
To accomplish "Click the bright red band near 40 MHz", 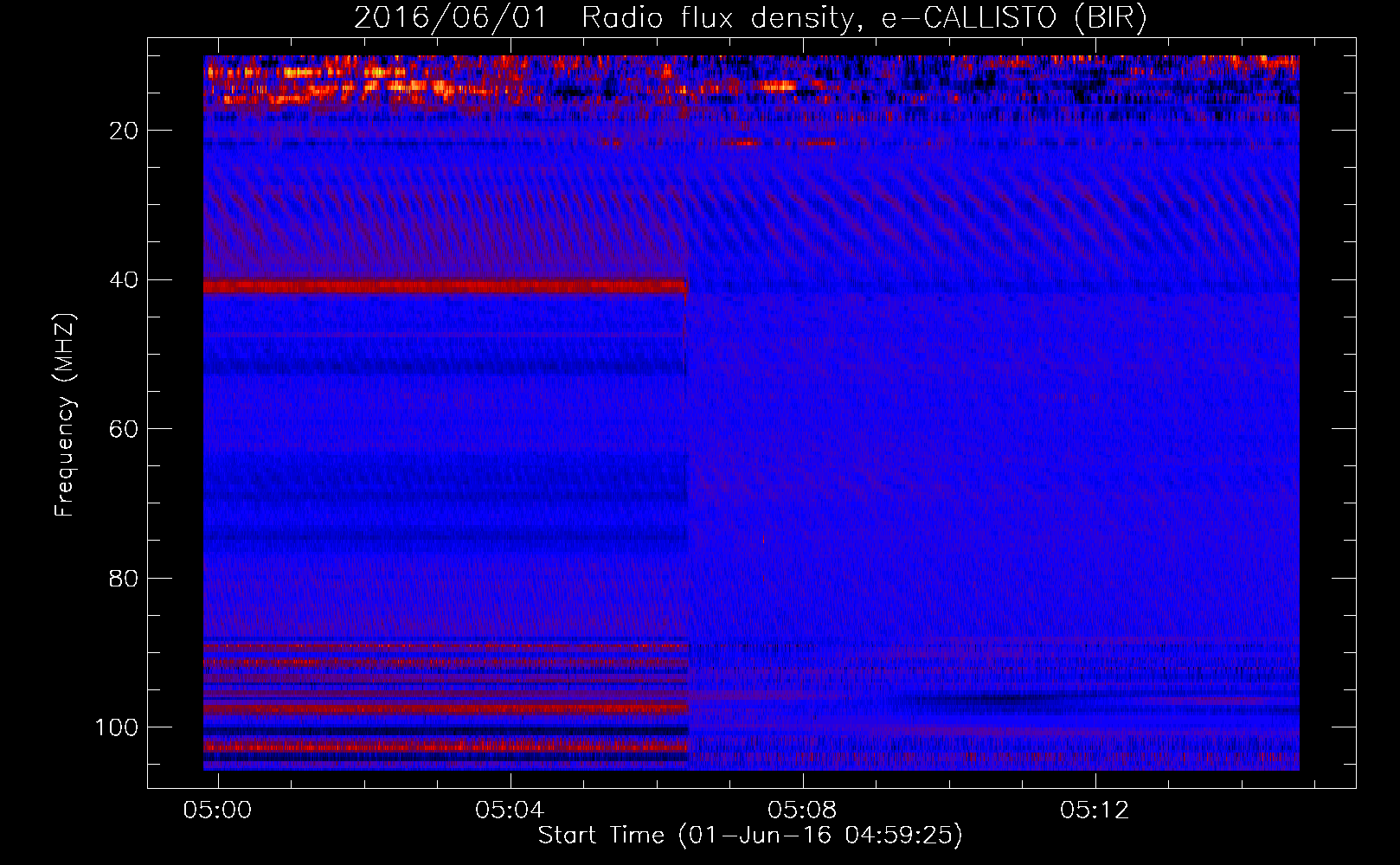I will [446, 286].
